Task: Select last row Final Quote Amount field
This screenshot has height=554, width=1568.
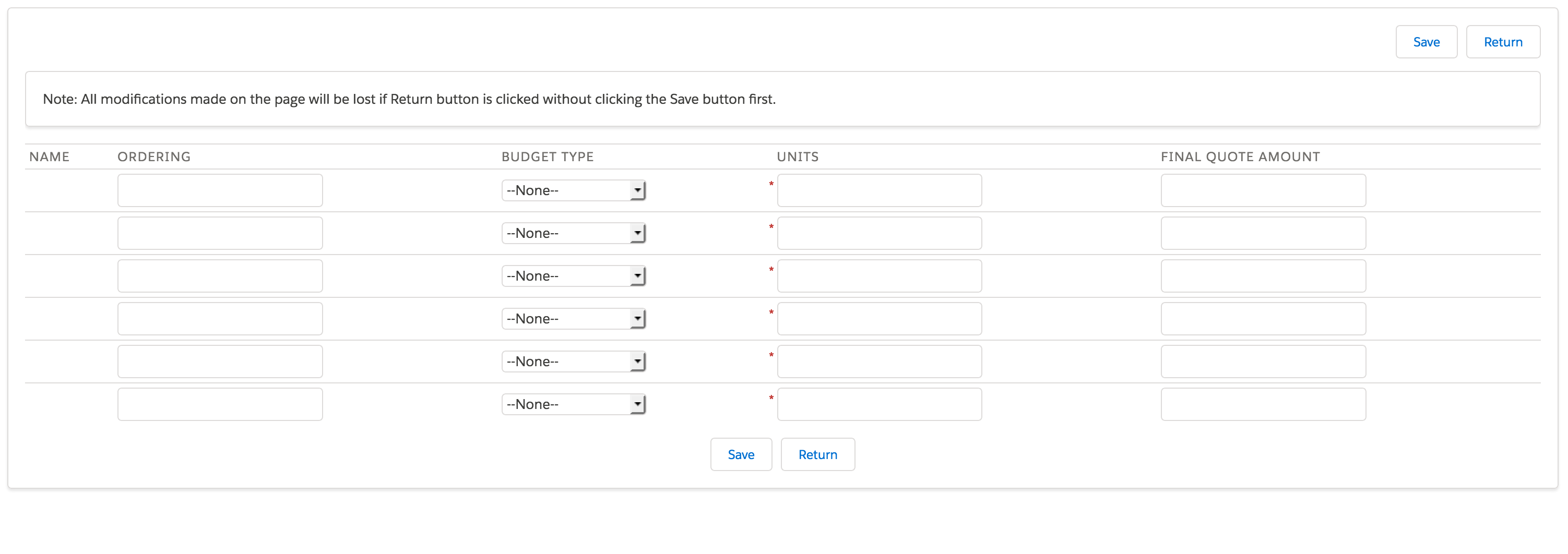Action: [1263, 404]
